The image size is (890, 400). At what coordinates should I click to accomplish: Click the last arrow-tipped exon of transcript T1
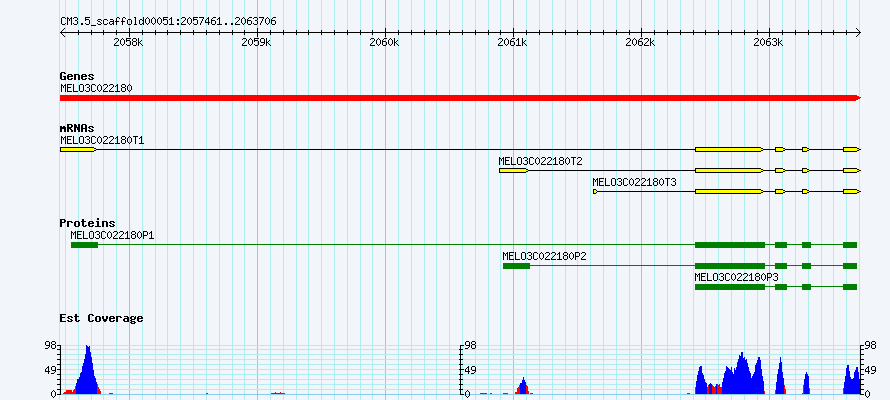852,149
